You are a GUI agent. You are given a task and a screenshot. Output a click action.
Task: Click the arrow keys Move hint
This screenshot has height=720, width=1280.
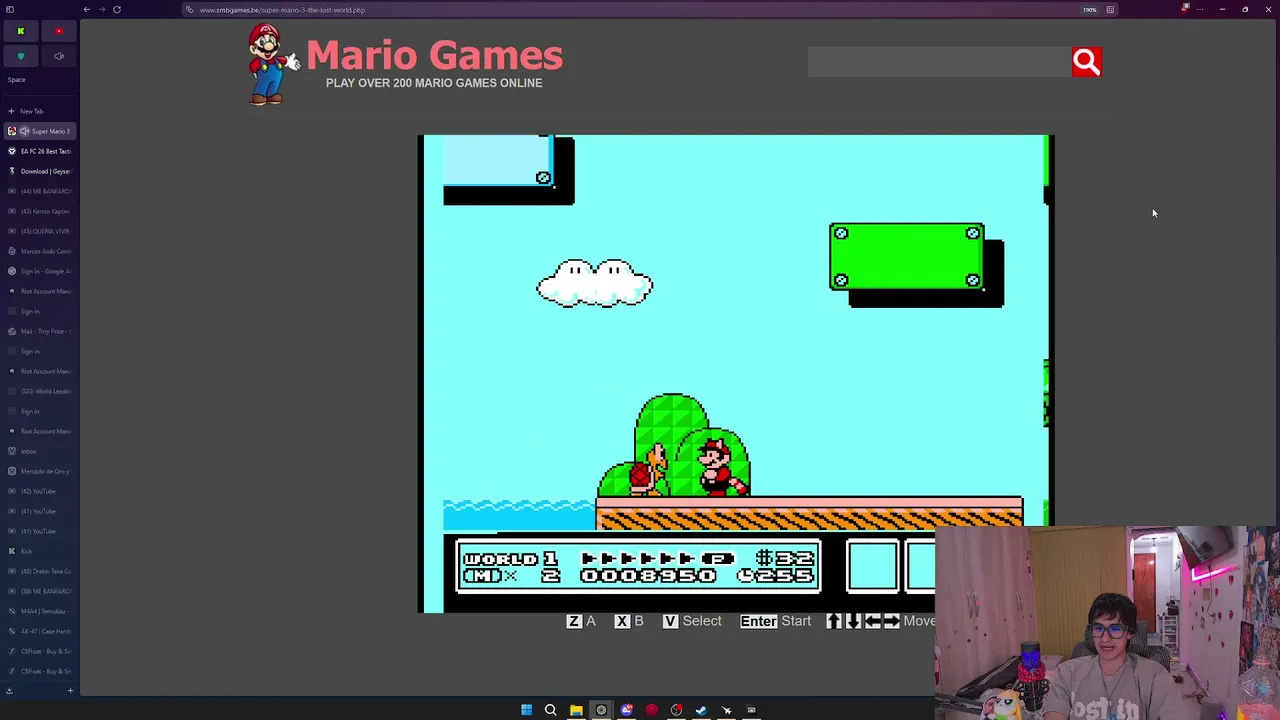pos(880,621)
